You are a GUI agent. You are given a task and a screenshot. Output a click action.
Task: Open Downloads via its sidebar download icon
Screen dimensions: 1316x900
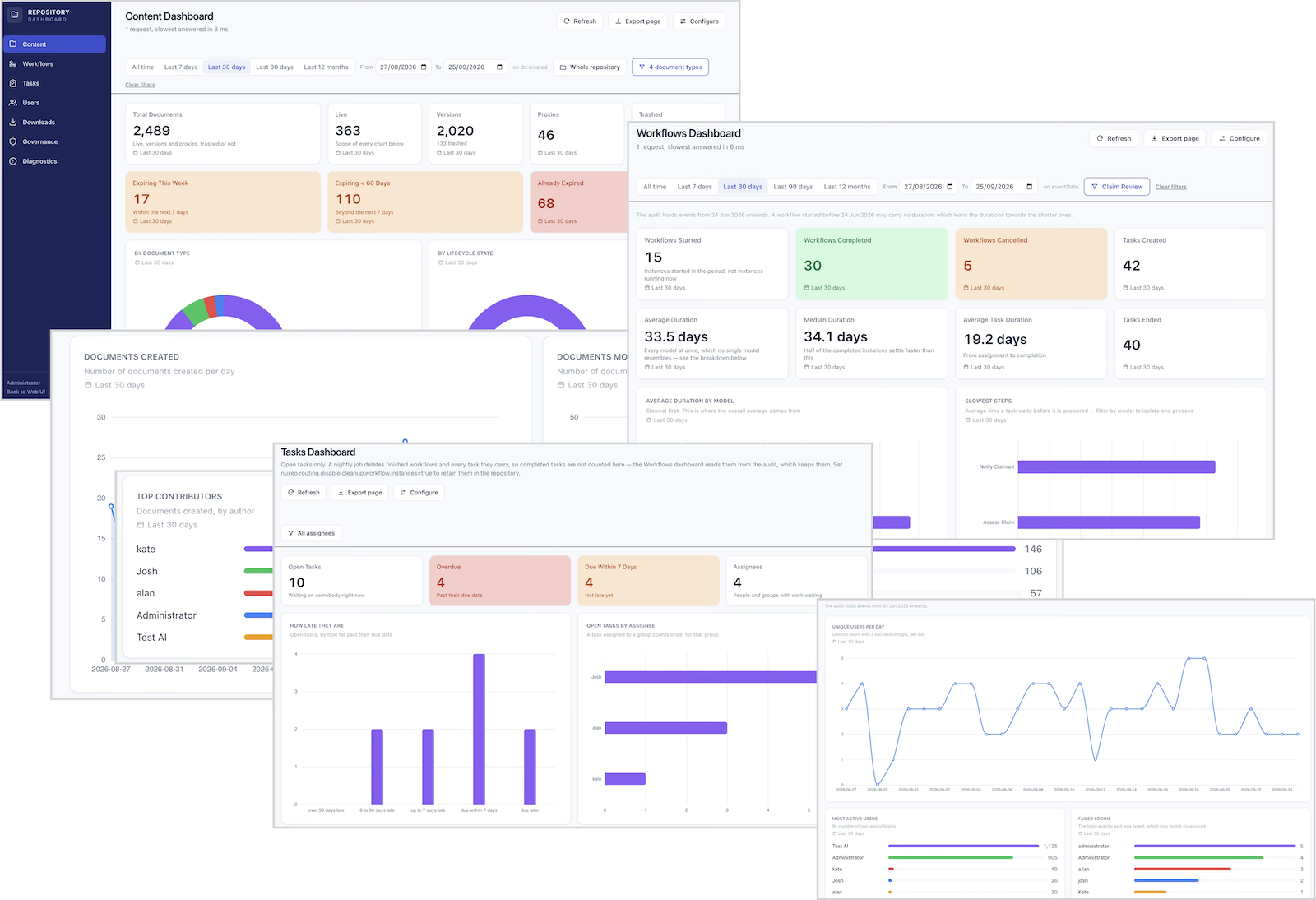13,122
